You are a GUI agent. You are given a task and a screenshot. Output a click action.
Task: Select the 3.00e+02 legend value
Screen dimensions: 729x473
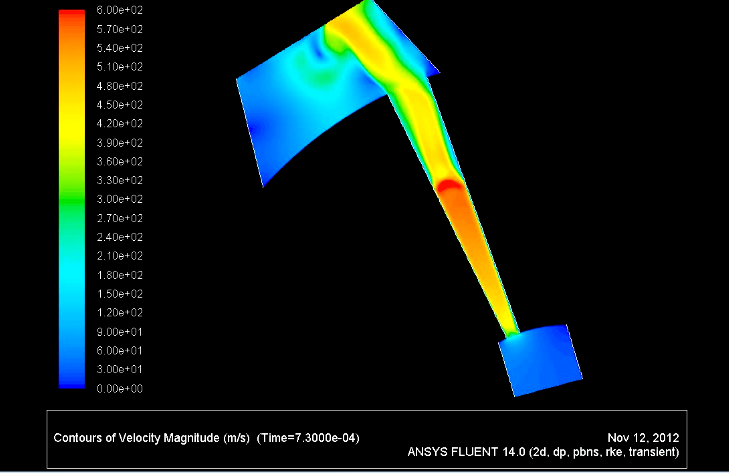pyautogui.click(x=119, y=199)
